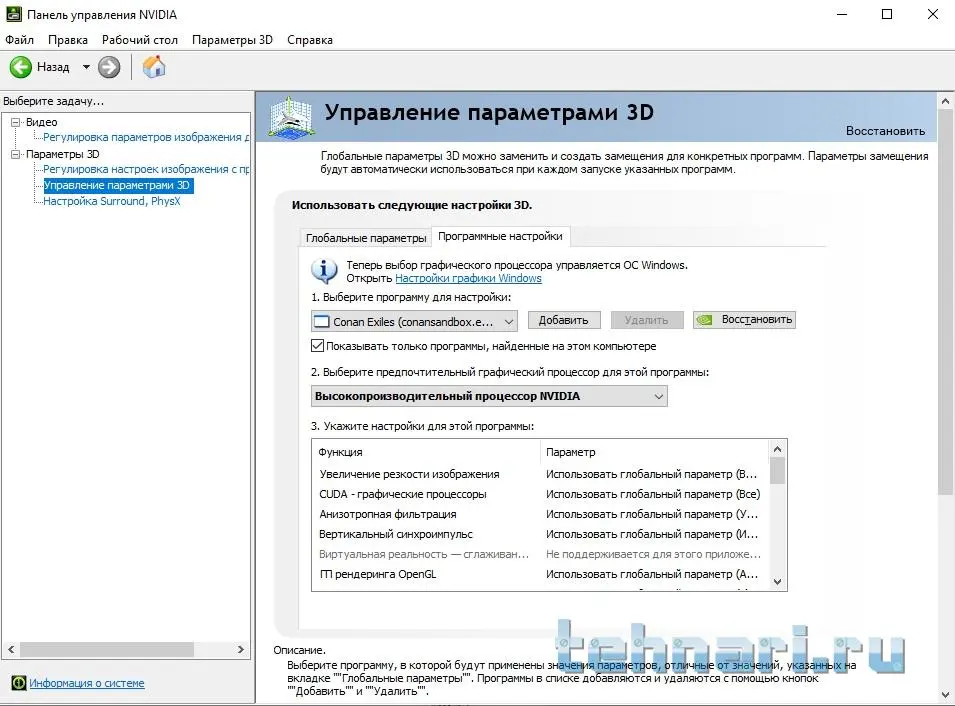Click the system information icon

(x=19, y=683)
